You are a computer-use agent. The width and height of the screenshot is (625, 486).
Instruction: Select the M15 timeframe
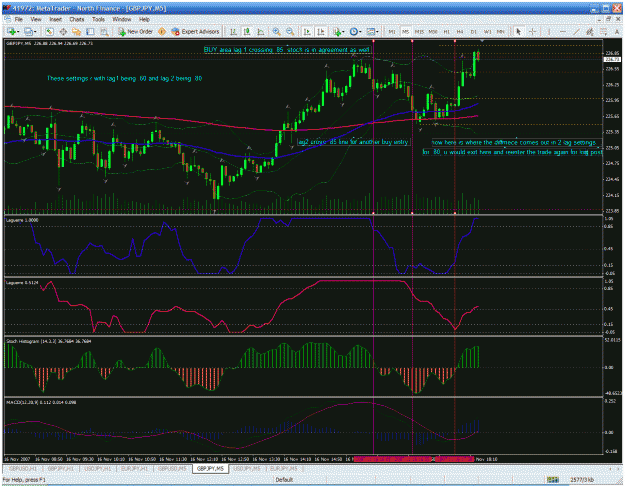pyautogui.click(x=419, y=32)
